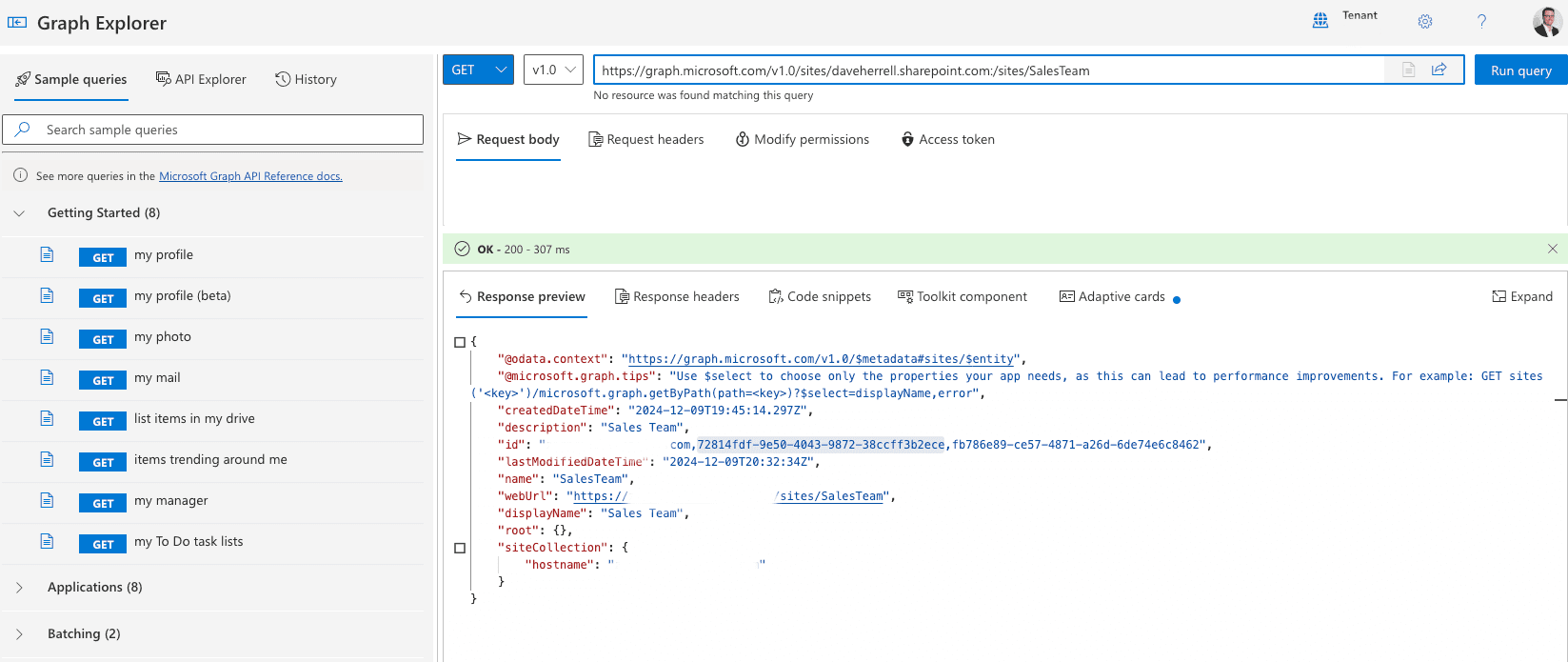Viewport: 1568px width, 662px height.
Task: Run the my mail sample query
Action: coord(103,380)
